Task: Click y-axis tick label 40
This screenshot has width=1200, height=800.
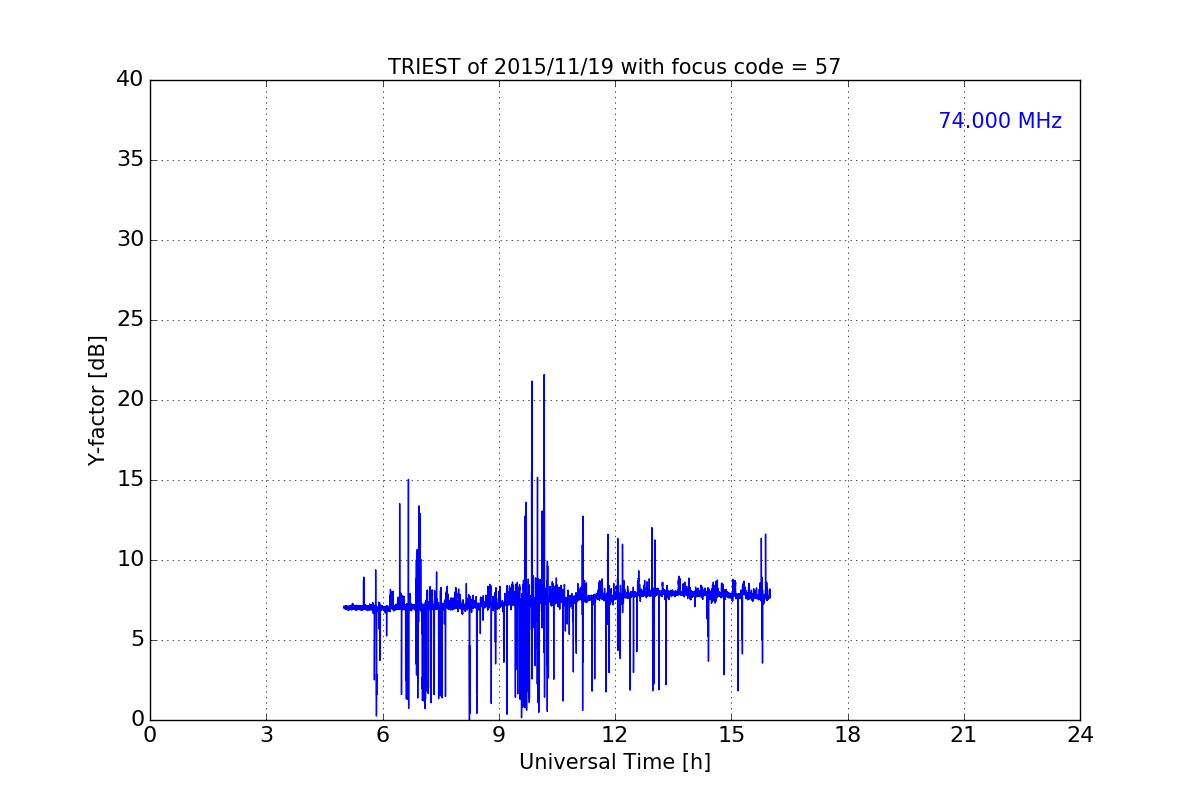Action: pyautogui.click(x=130, y=80)
